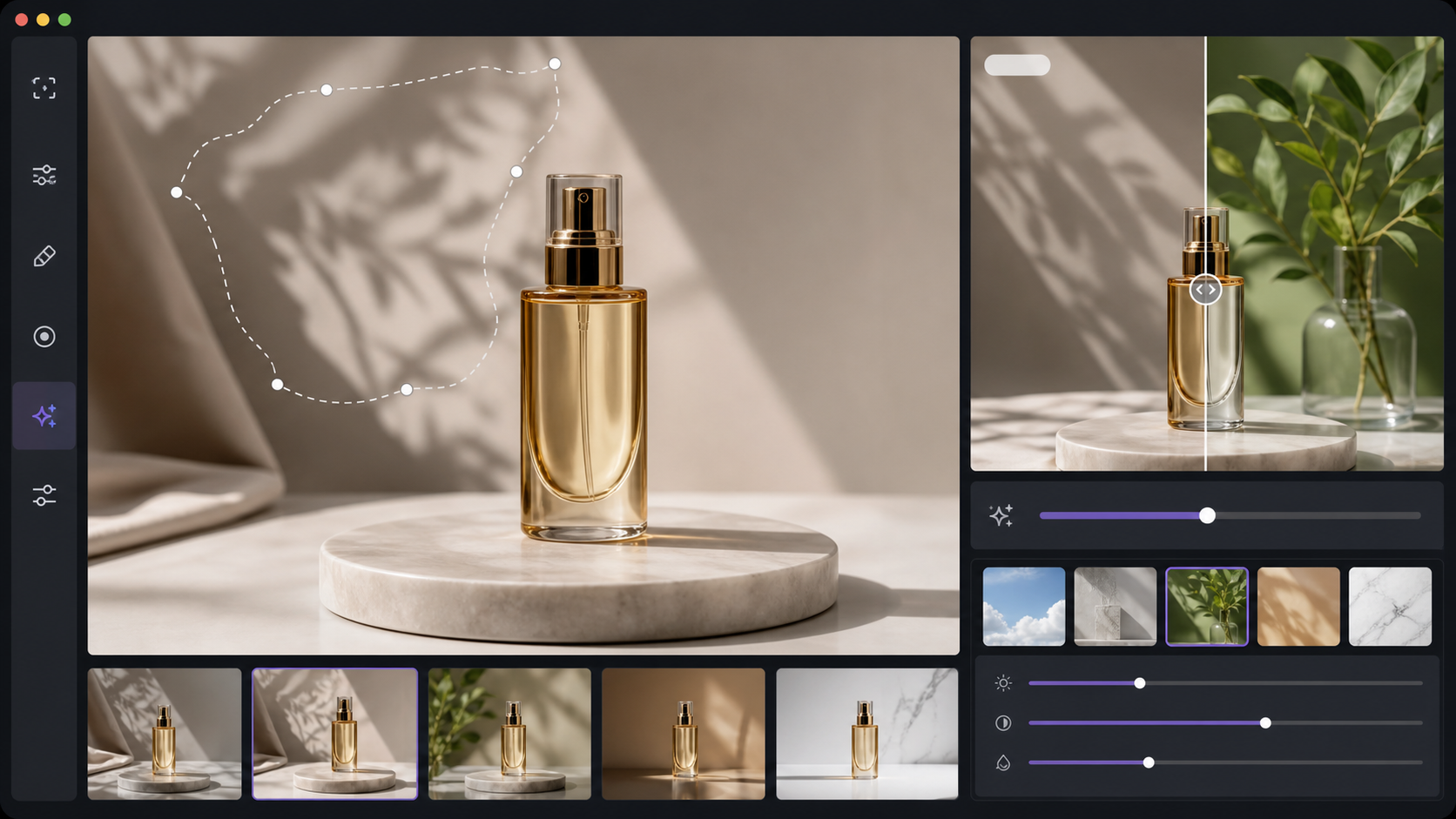
Task: Select the radial target tool
Action: (x=44, y=337)
